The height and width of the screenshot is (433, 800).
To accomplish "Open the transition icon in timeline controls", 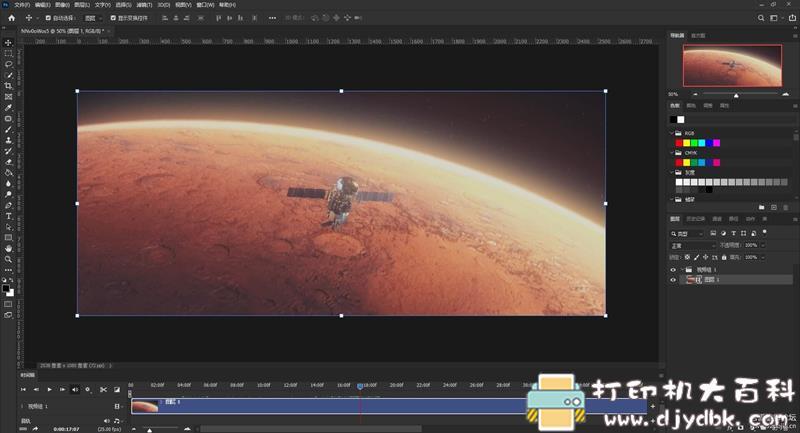I will pos(117,390).
